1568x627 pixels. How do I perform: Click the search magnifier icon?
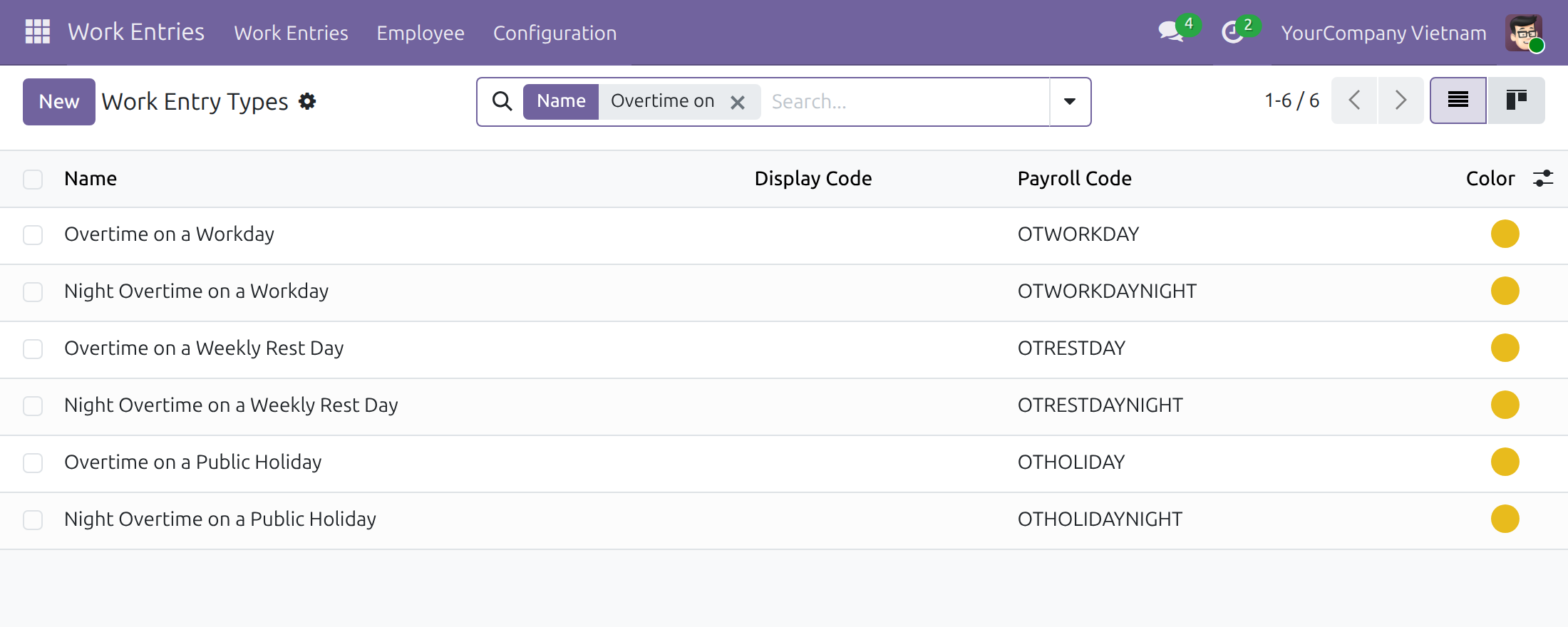502,101
